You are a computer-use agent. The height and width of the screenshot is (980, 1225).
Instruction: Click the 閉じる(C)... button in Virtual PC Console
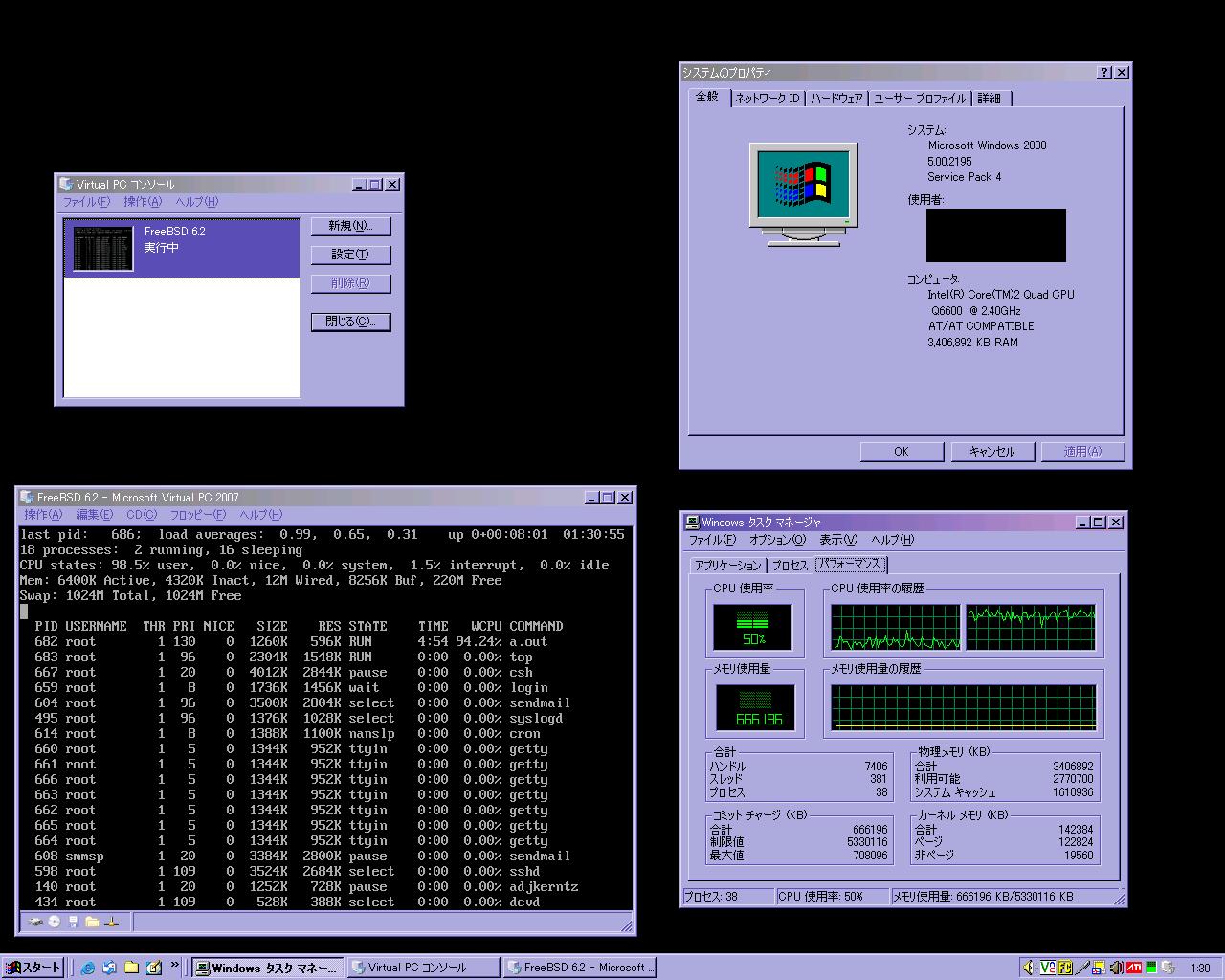pos(350,322)
